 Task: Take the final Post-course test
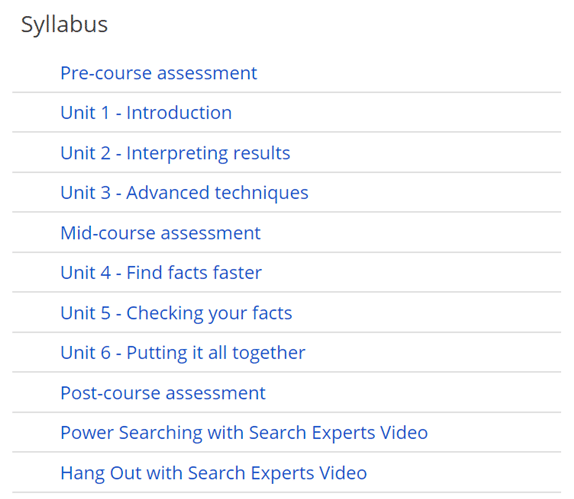[x=163, y=393]
